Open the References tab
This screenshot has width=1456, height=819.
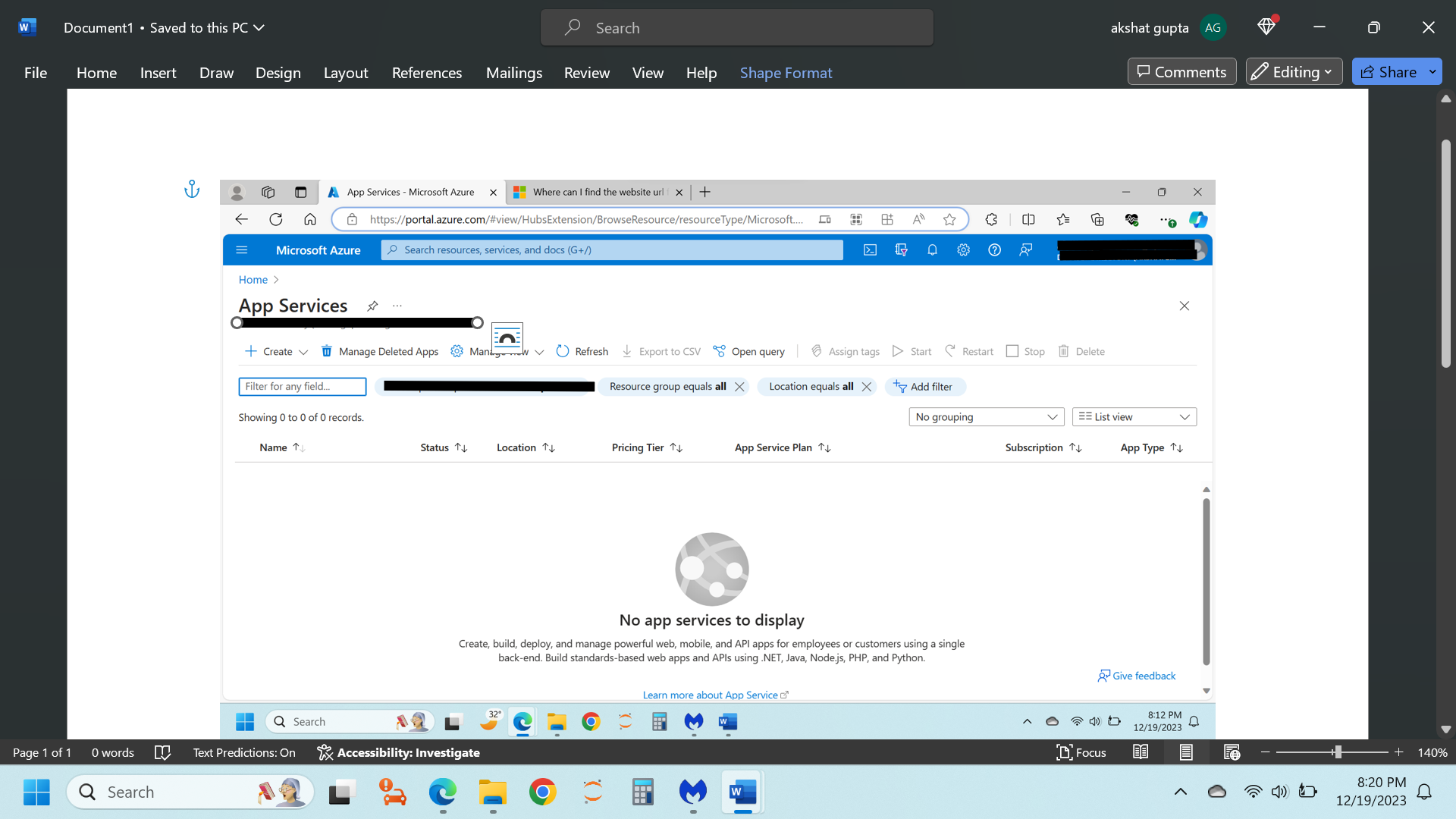point(427,73)
